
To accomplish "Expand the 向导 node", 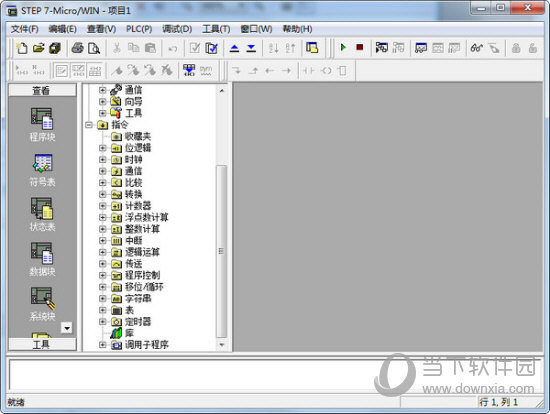I will click(x=102, y=102).
